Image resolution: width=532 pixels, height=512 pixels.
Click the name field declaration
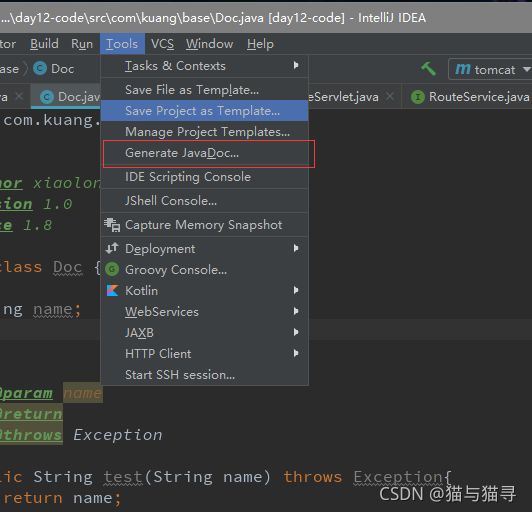click(x=53, y=309)
